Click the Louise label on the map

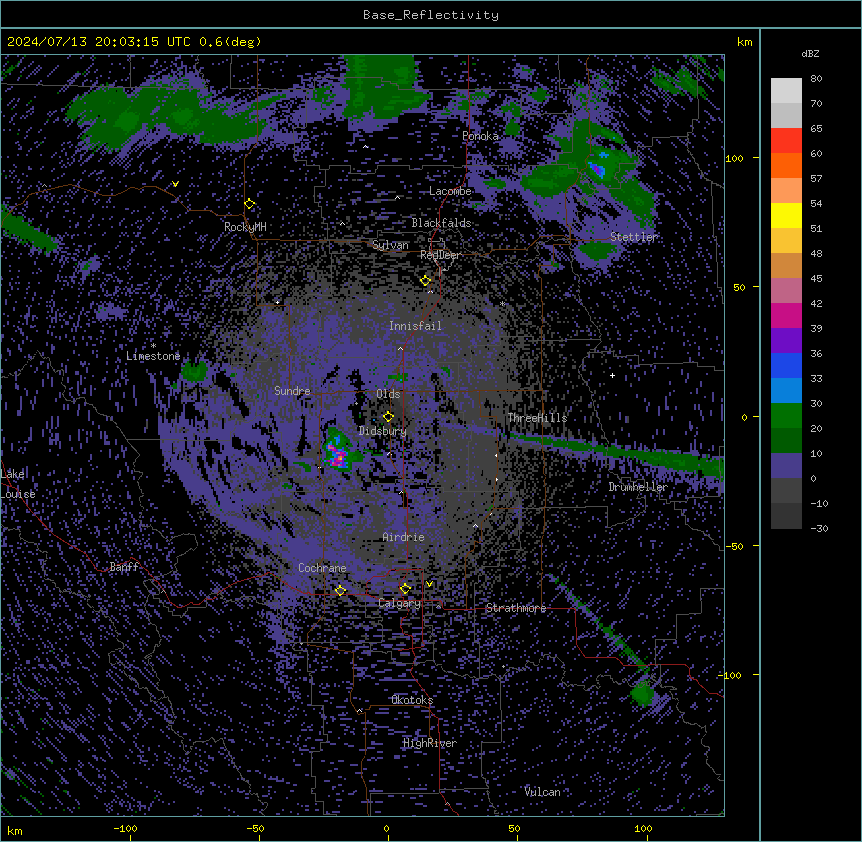coord(18,494)
